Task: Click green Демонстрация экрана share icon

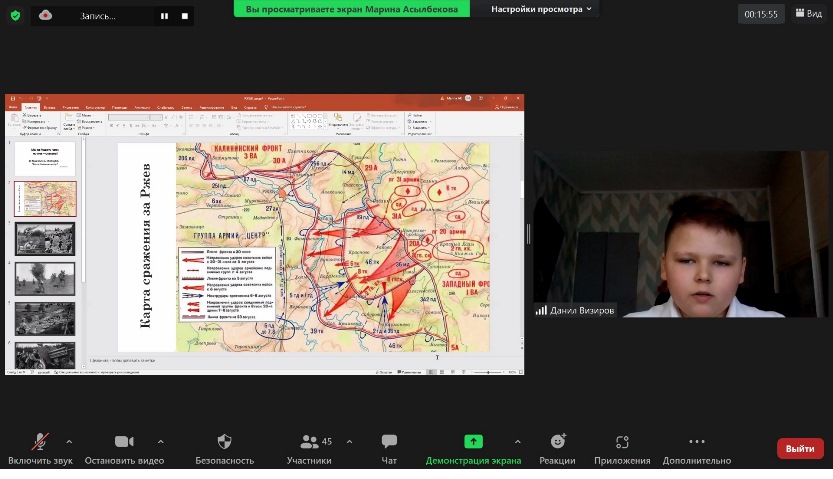Action: pyautogui.click(x=473, y=442)
